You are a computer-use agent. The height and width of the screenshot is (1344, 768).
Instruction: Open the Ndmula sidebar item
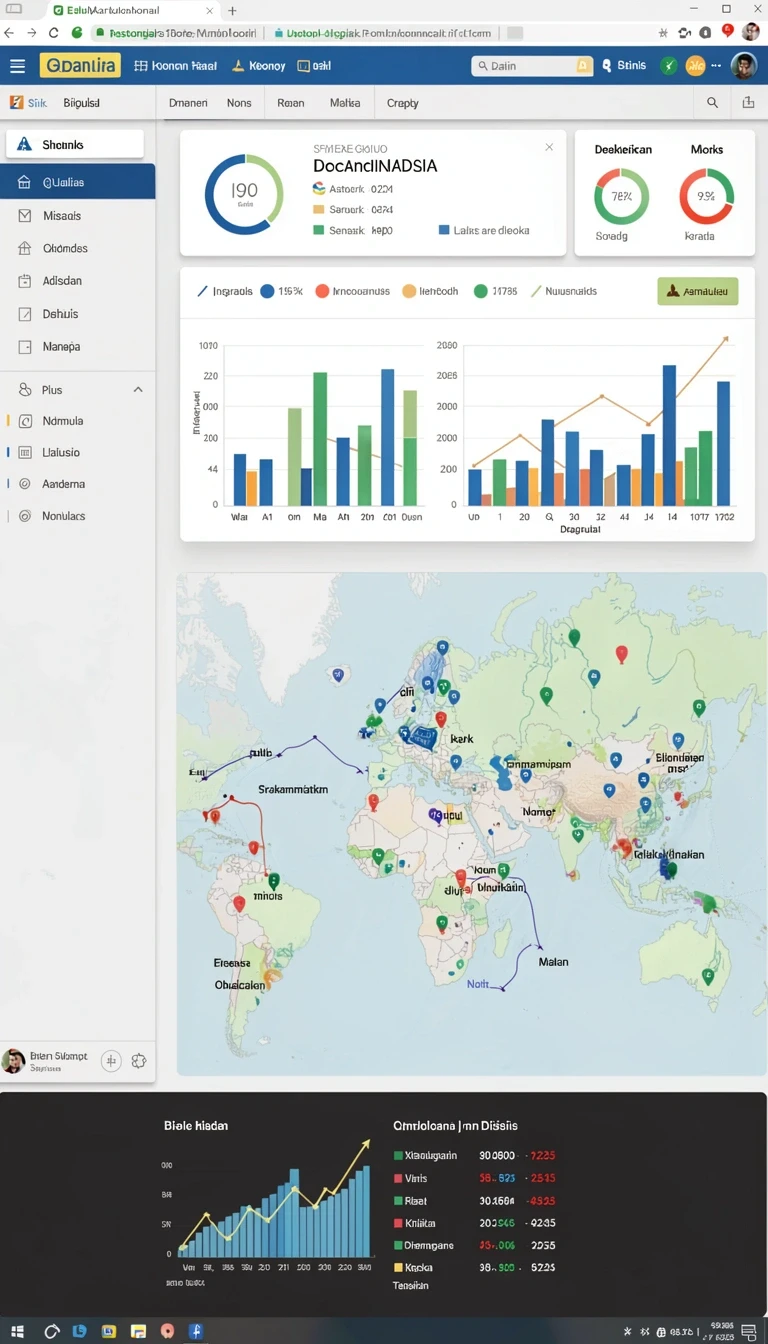click(77, 421)
